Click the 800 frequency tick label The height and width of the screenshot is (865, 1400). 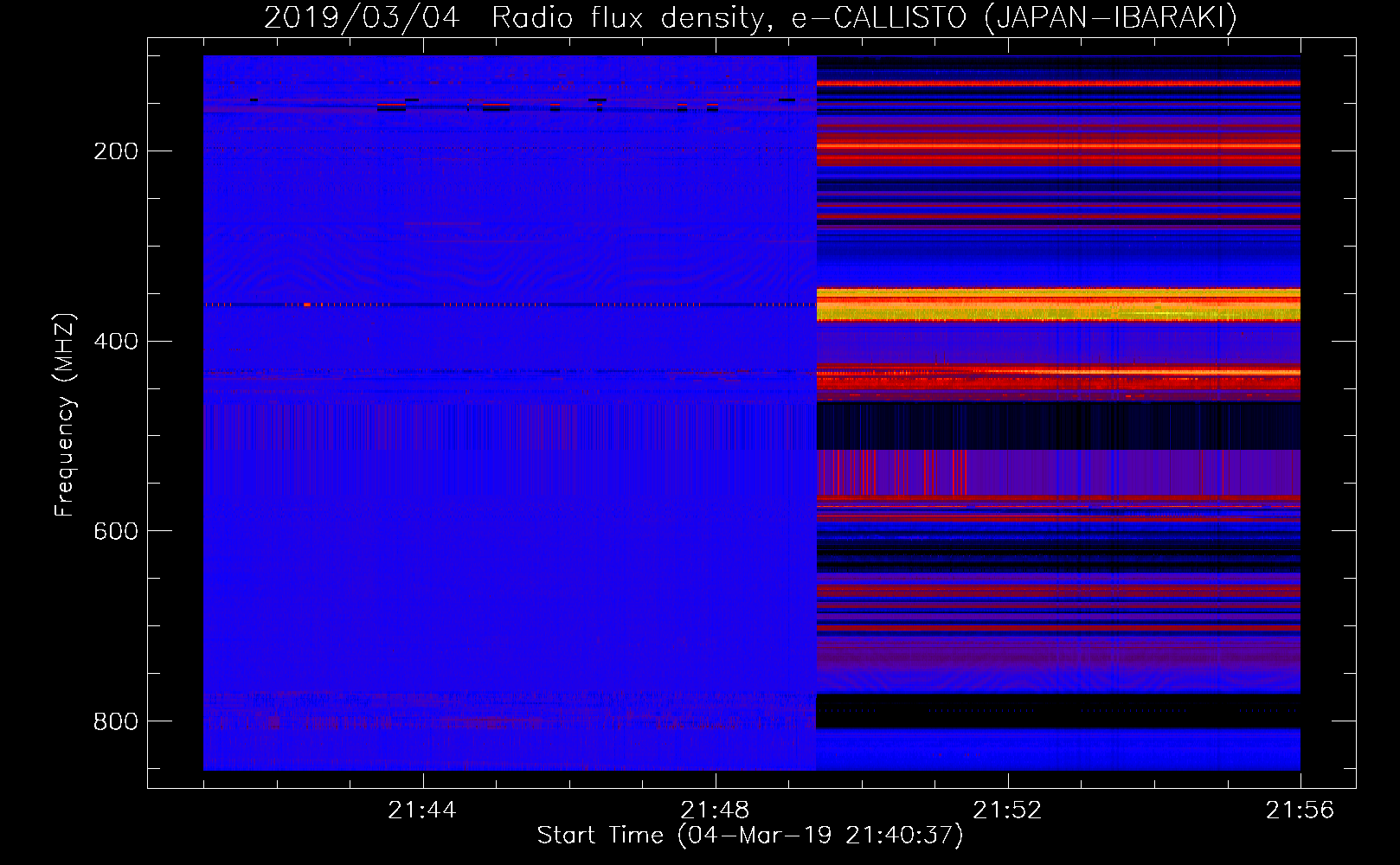coord(116,721)
